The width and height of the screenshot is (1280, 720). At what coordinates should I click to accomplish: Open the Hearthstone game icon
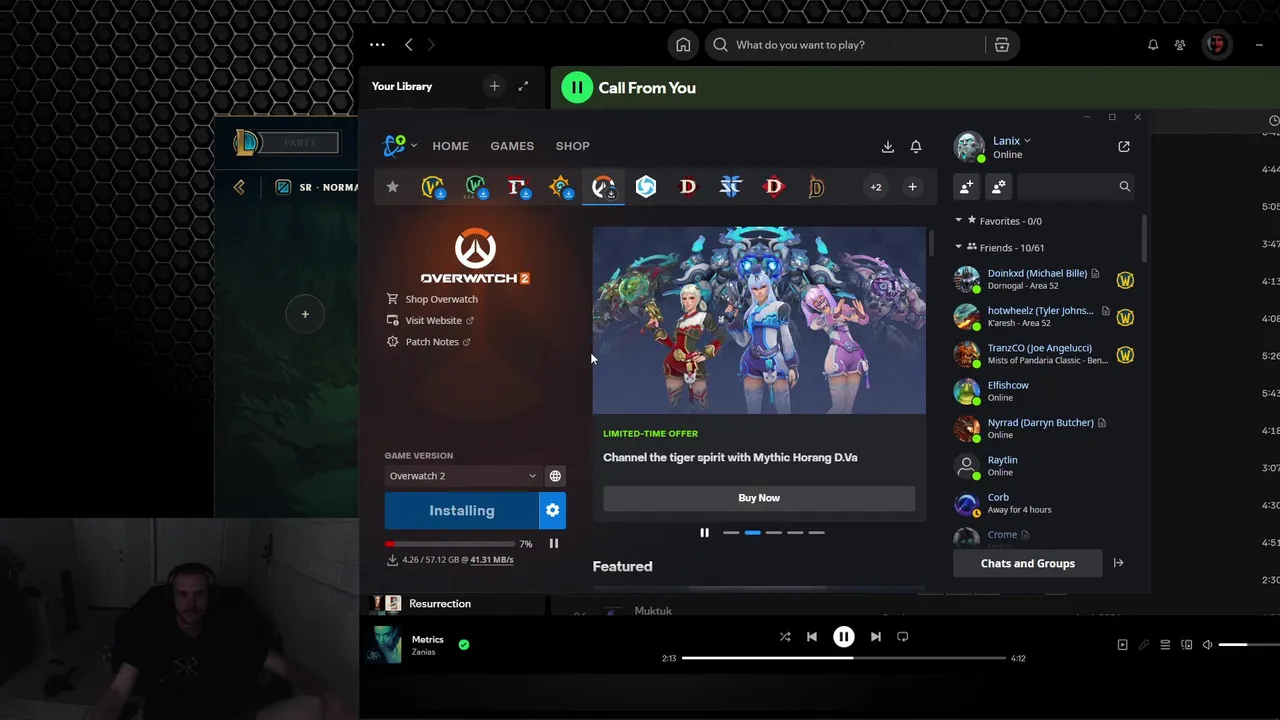click(560, 187)
